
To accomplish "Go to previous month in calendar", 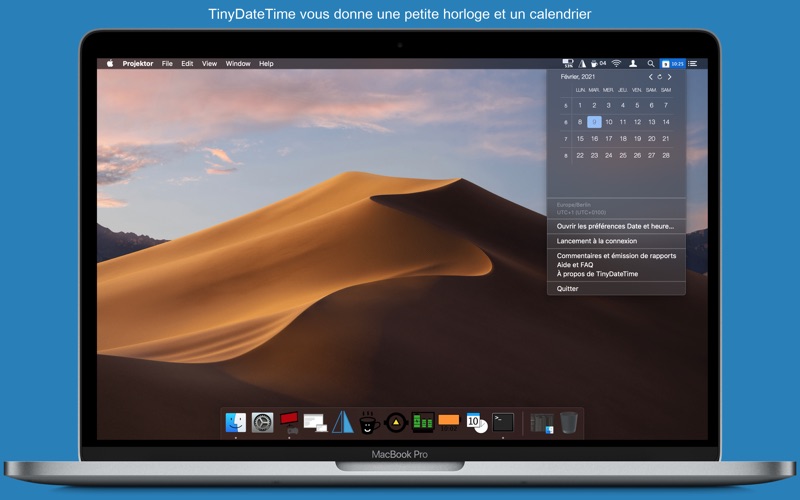I will point(651,77).
